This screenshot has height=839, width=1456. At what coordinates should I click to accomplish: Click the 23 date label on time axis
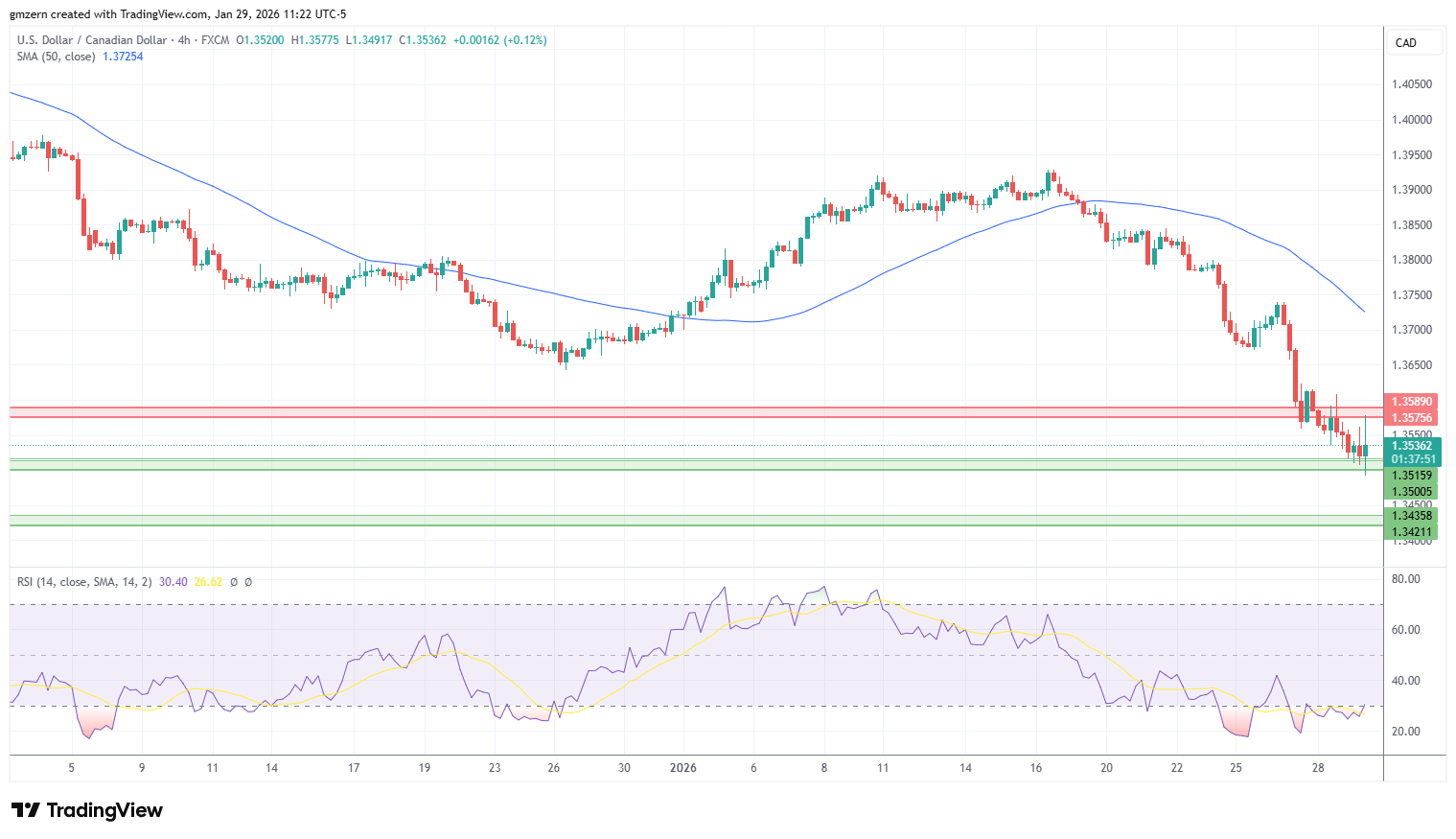point(495,768)
